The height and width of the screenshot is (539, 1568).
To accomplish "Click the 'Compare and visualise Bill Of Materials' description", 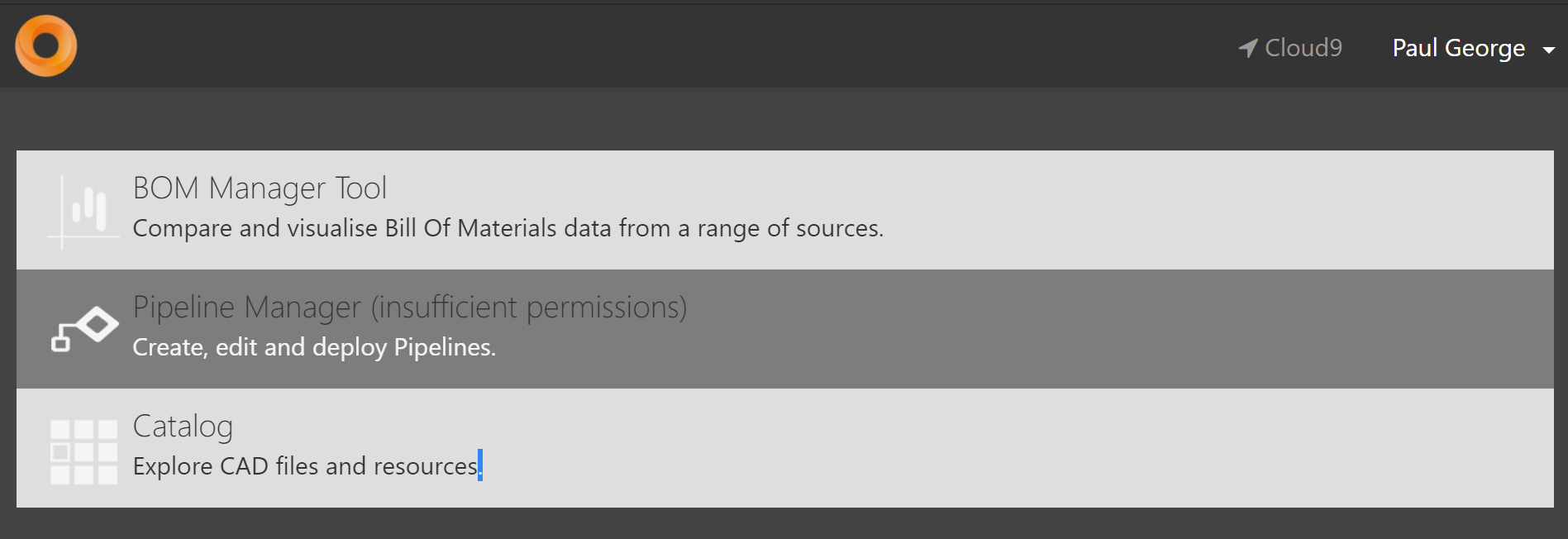I will [508, 228].
